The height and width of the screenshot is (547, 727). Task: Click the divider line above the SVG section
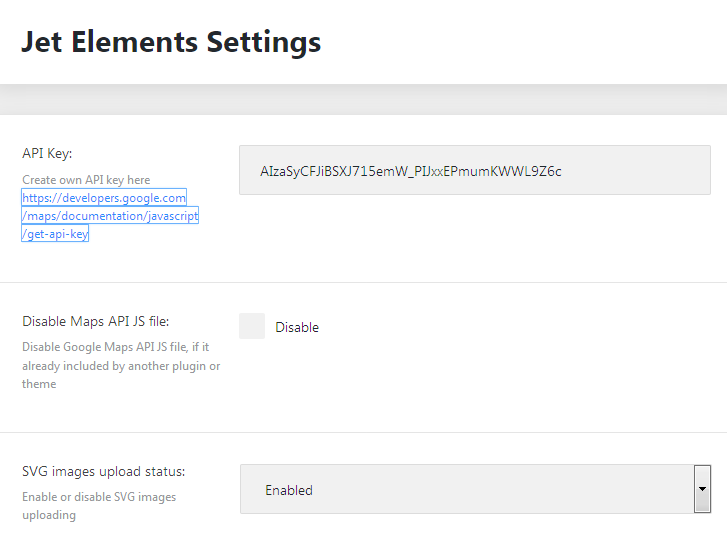point(364,433)
